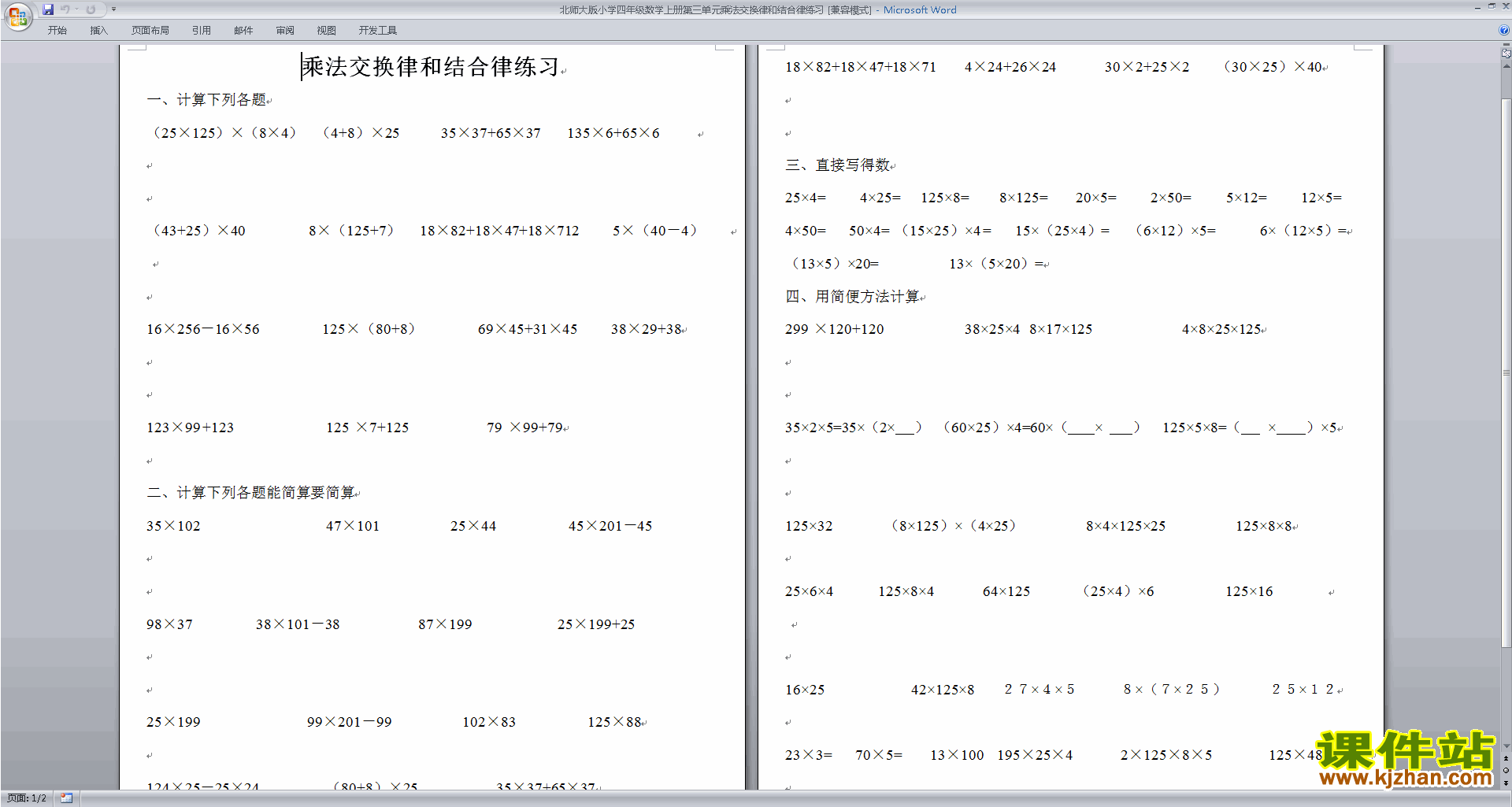Image resolution: width=1512 pixels, height=807 pixels.
Task: Click heading 四、用简便方法计算
Action: (x=852, y=297)
